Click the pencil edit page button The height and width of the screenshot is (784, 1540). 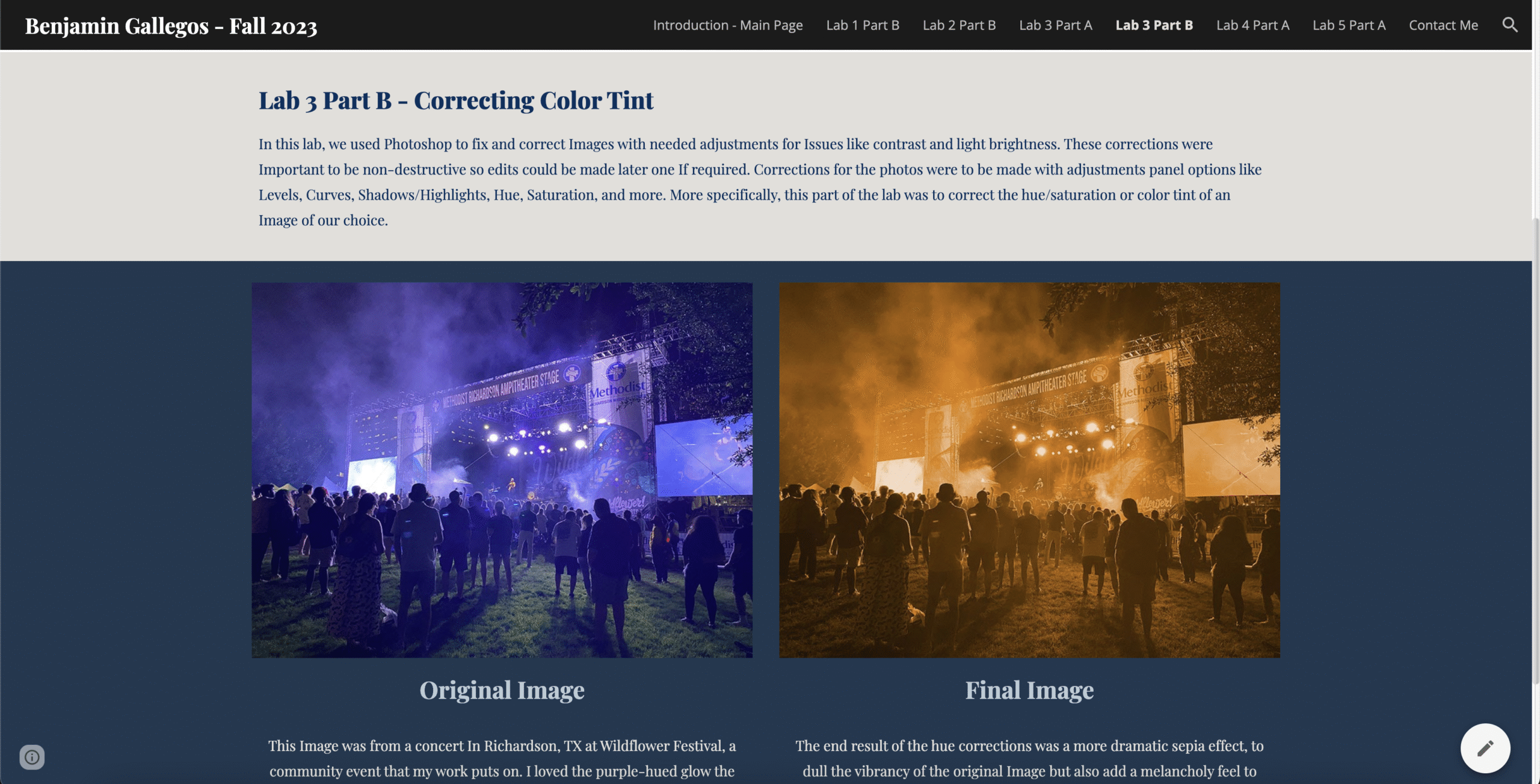pyautogui.click(x=1485, y=748)
